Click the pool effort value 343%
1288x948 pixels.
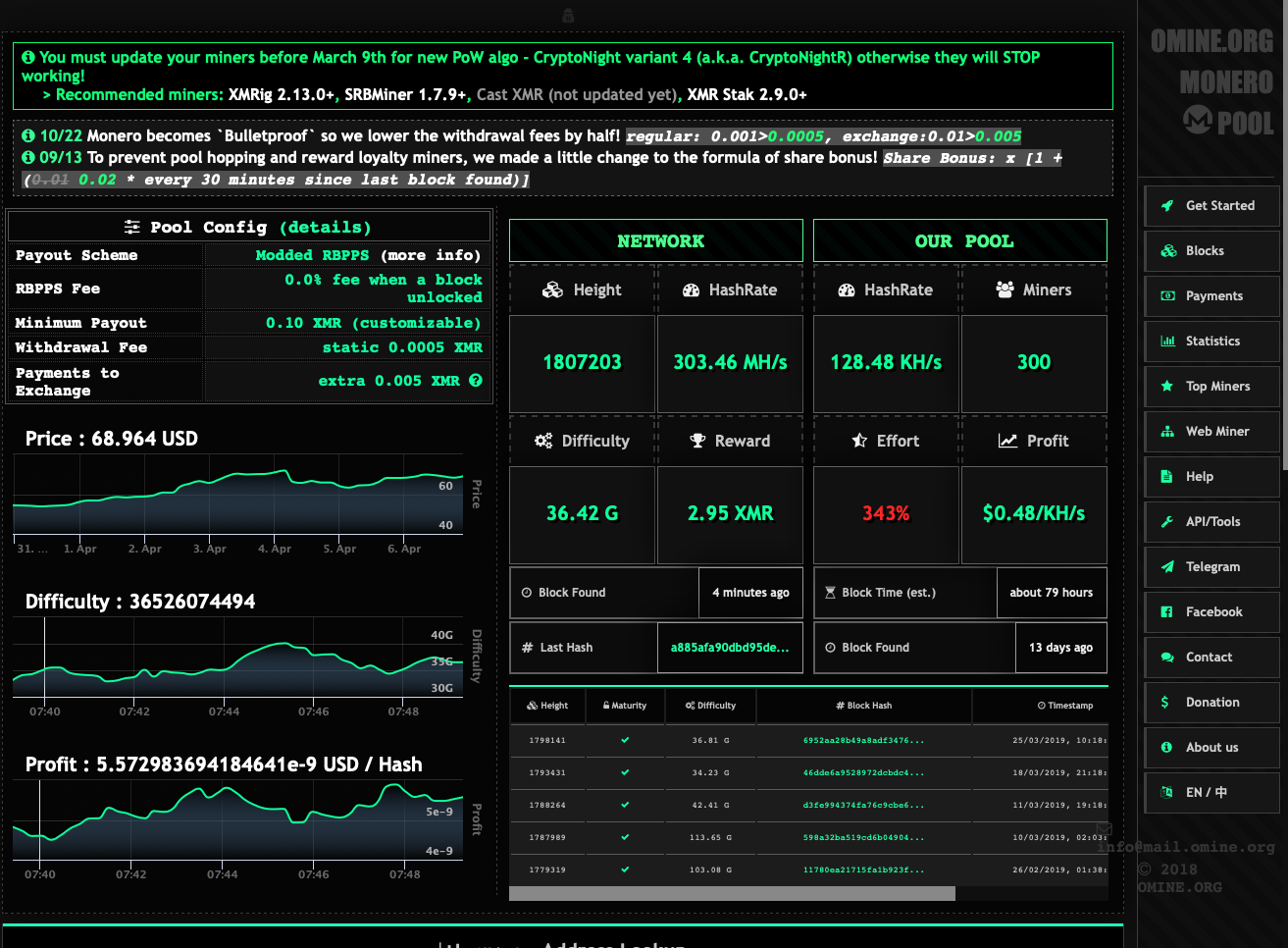(x=886, y=513)
